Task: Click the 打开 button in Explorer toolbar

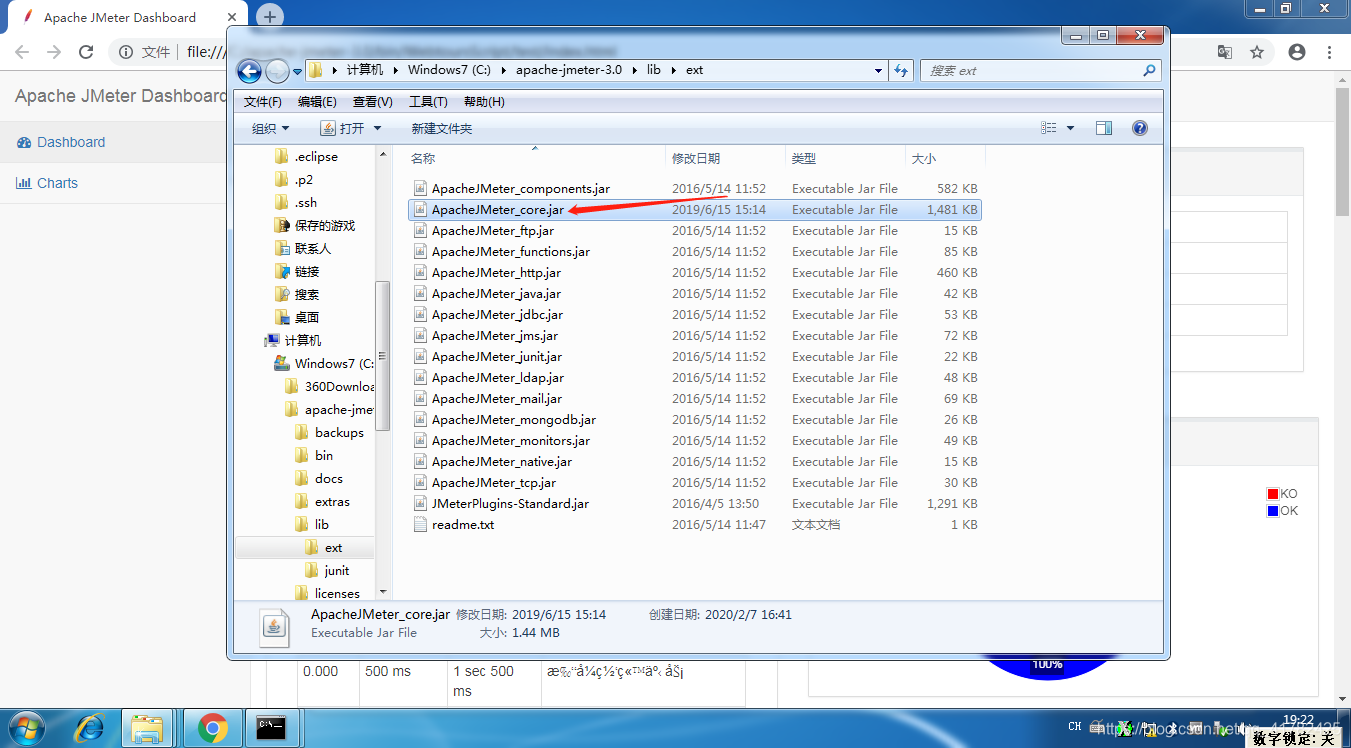Action: click(x=341, y=128)
